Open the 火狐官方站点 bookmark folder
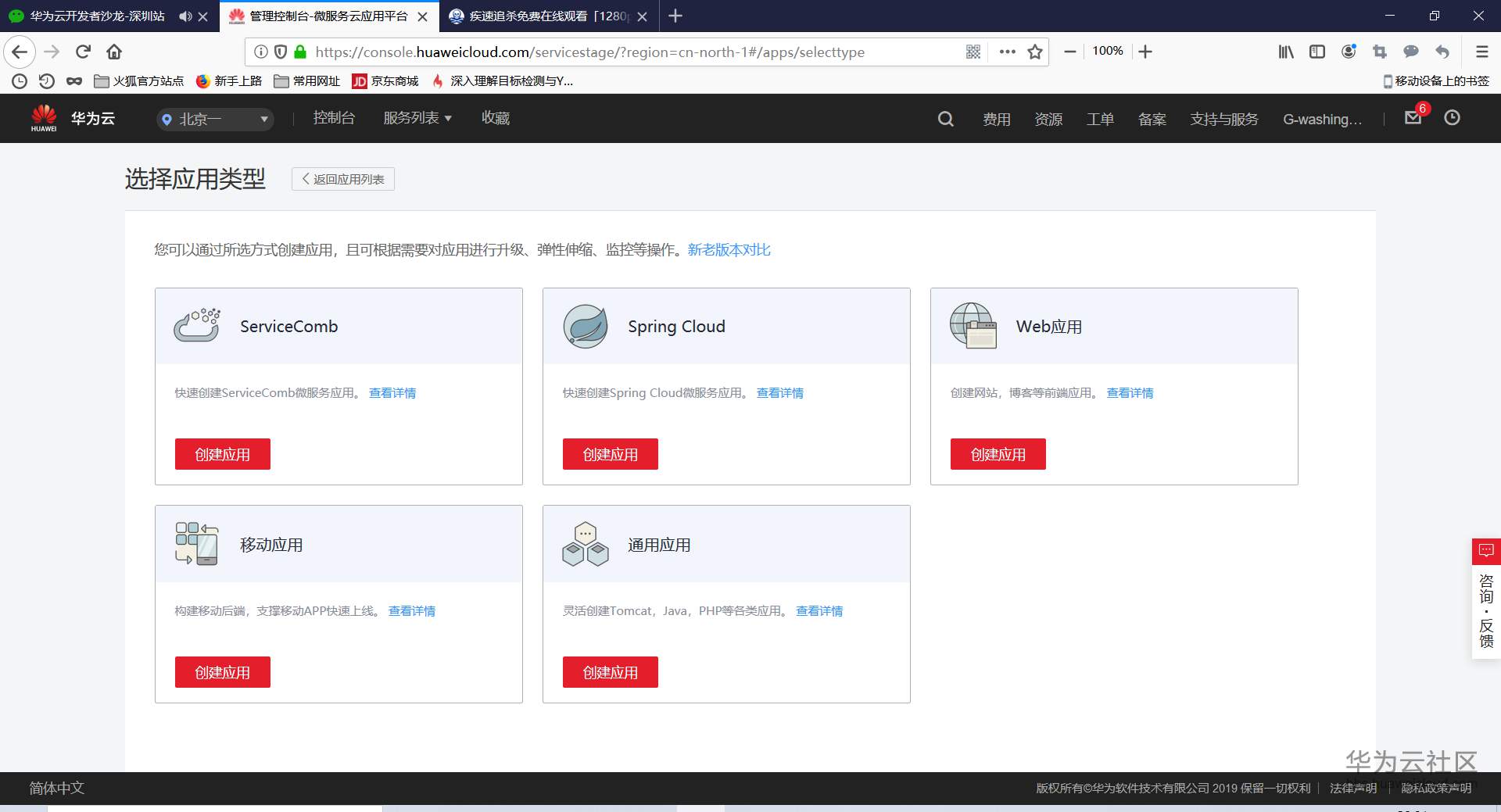 click(x=139, y=81)
